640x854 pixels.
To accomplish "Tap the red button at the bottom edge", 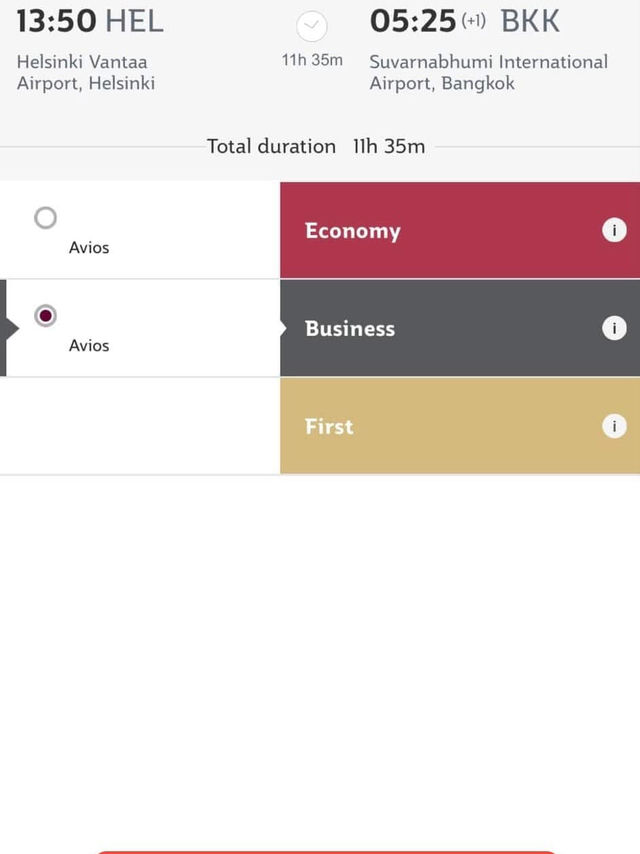I will tap(327, 852).
